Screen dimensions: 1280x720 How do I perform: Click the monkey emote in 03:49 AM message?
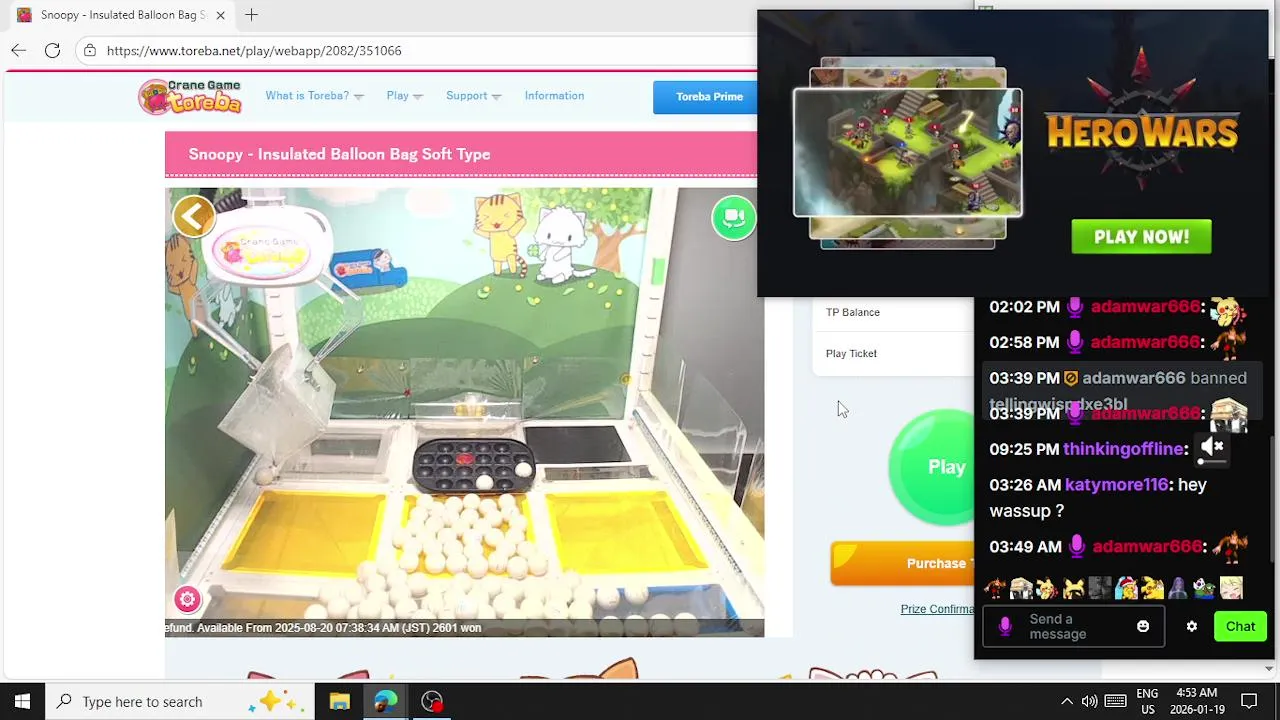point(1229,546)
